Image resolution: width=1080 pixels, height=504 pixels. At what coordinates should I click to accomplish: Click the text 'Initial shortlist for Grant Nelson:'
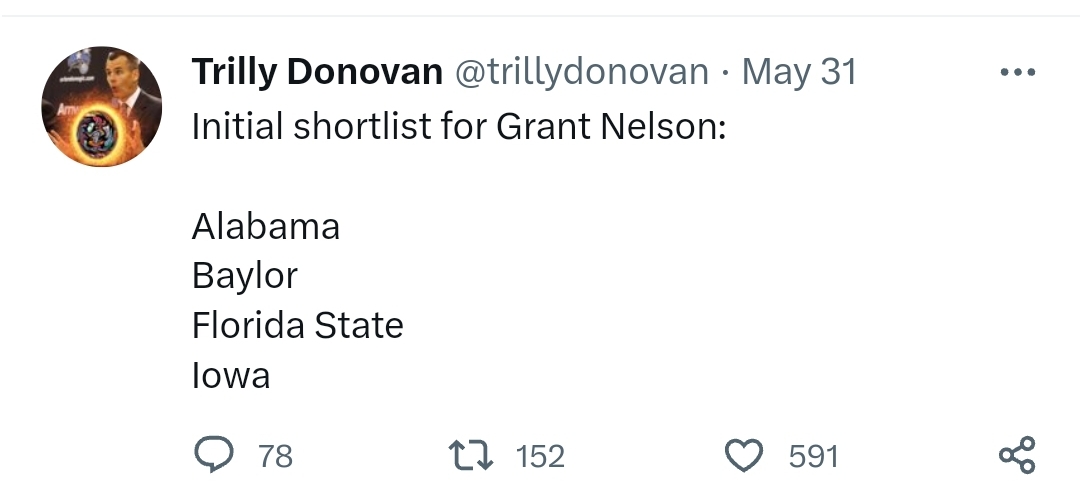pos(458,127)
